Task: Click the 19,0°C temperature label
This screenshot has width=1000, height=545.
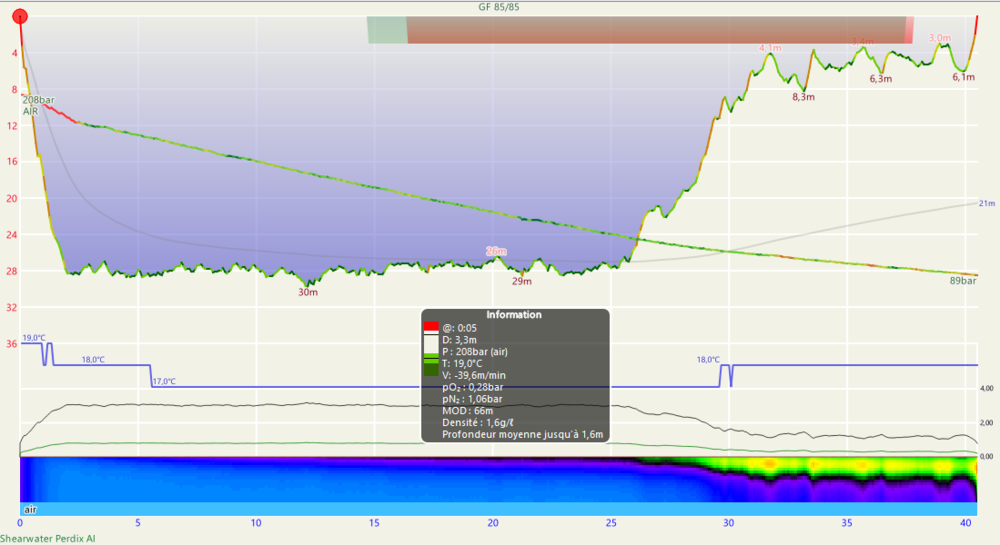Action: point(34,338)
